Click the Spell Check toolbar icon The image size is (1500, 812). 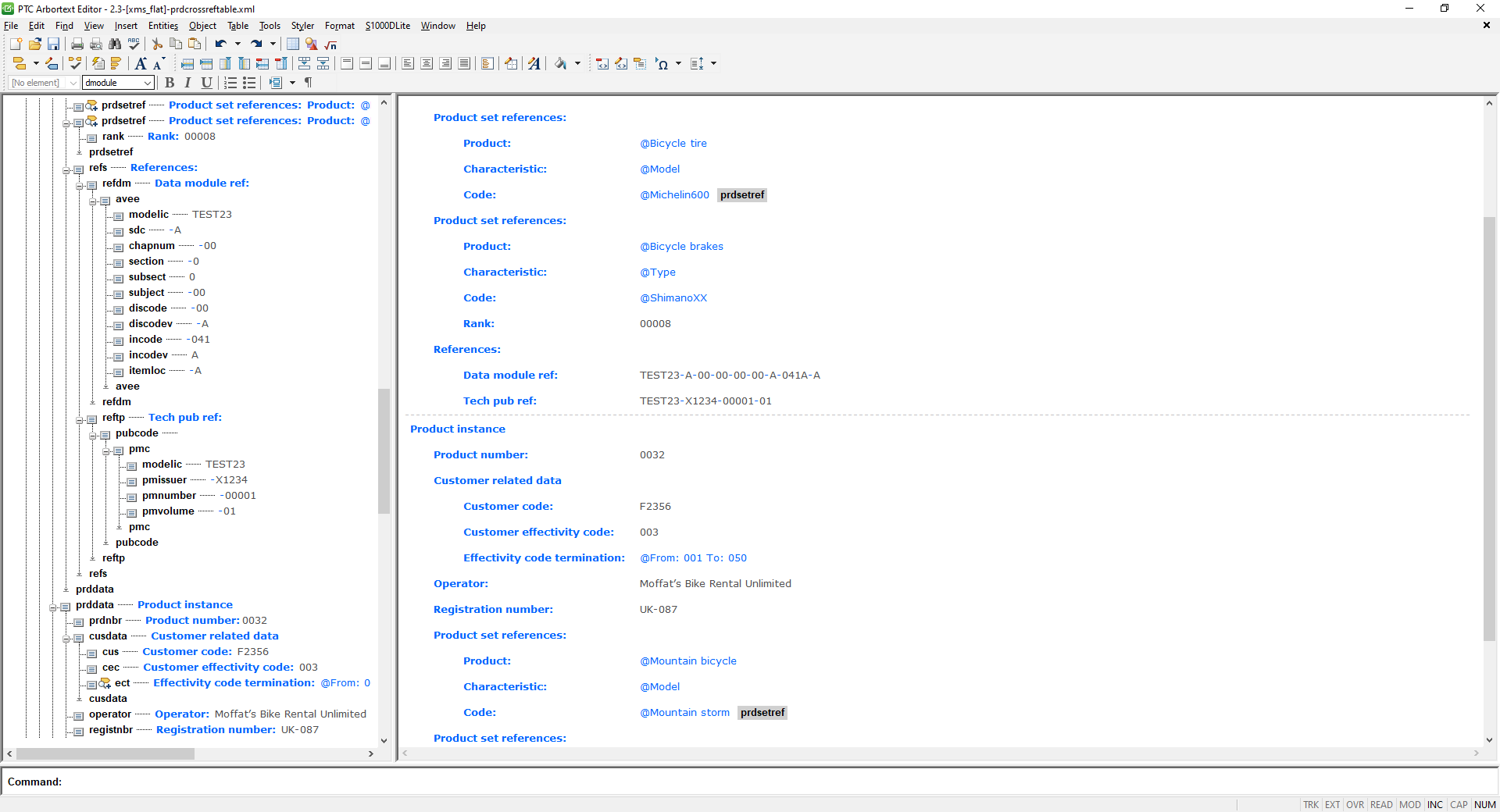point(134,44)
